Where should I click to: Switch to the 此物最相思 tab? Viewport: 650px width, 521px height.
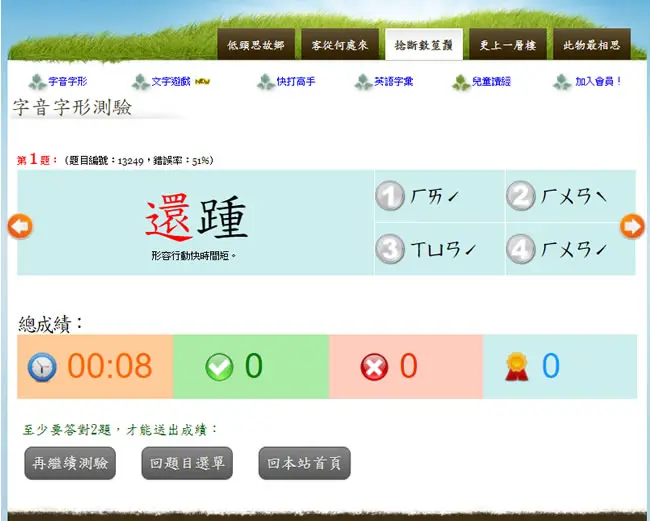[592, 45]
